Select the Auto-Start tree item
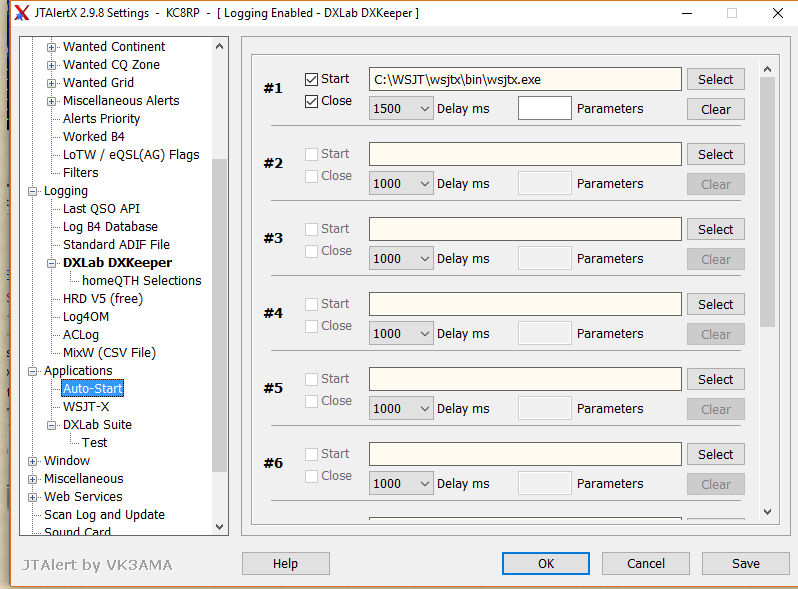Screen dimensions: 798x589 click(92, 388)
